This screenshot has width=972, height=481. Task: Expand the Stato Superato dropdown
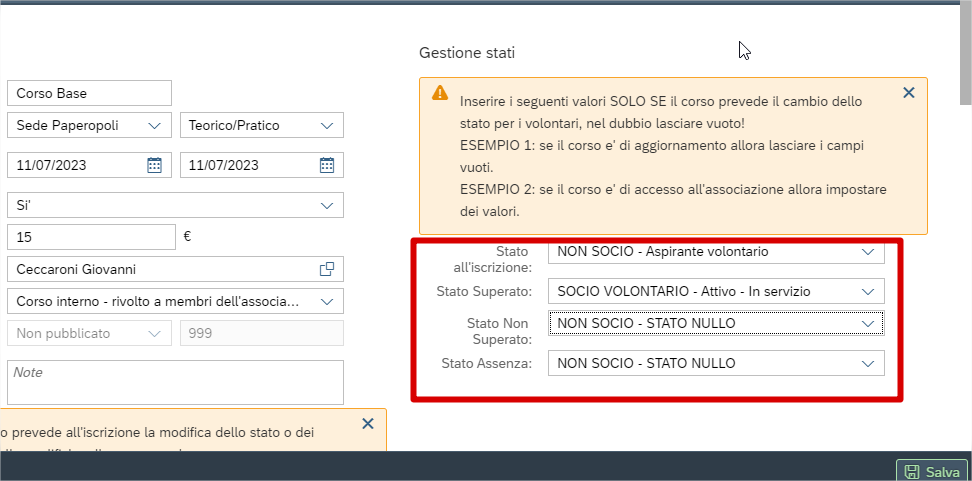click(x=867, y=291)
